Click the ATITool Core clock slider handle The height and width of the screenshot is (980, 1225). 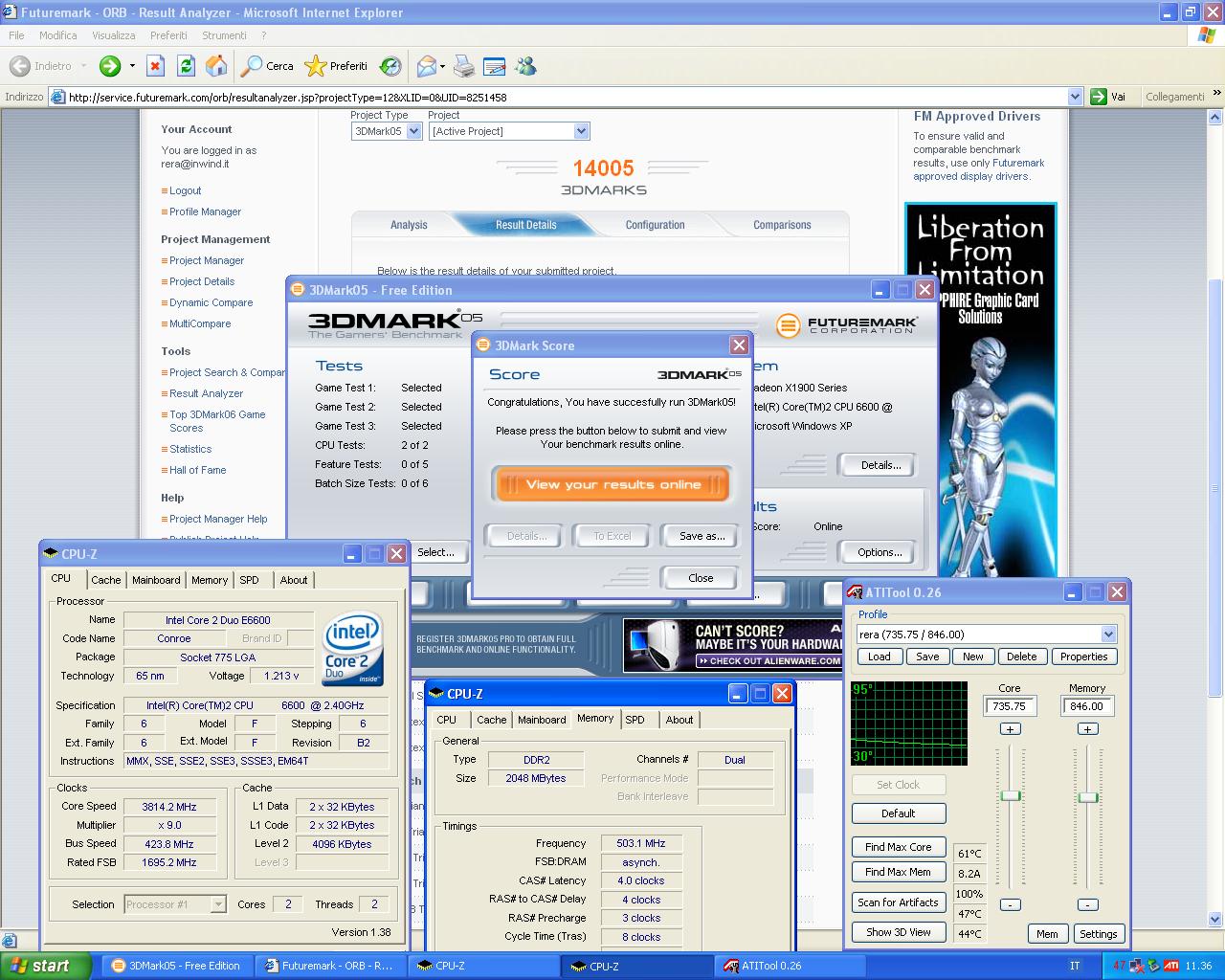click(1011, 796)
